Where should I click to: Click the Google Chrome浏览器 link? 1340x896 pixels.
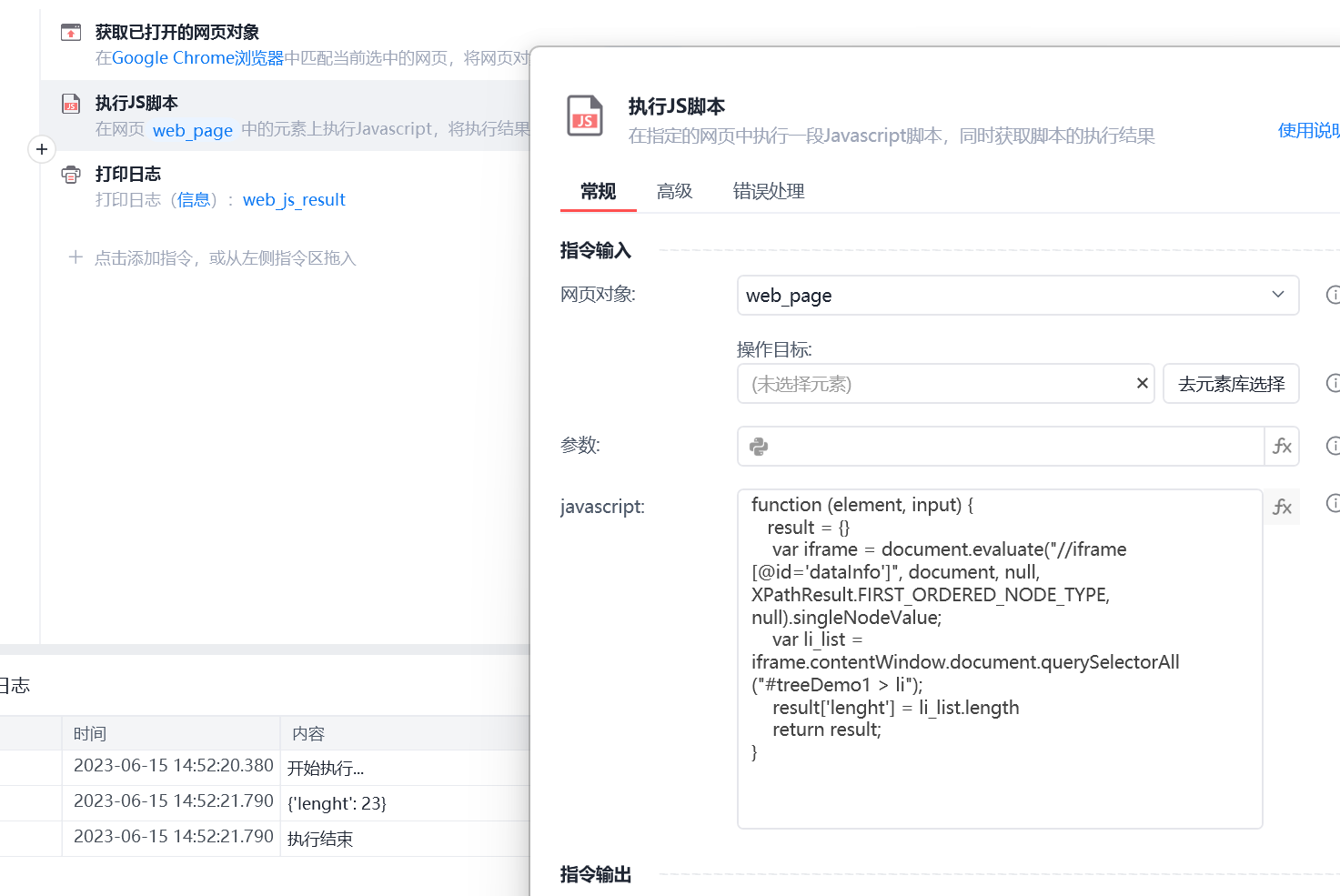pyautogui.click(x=197, y=58)
